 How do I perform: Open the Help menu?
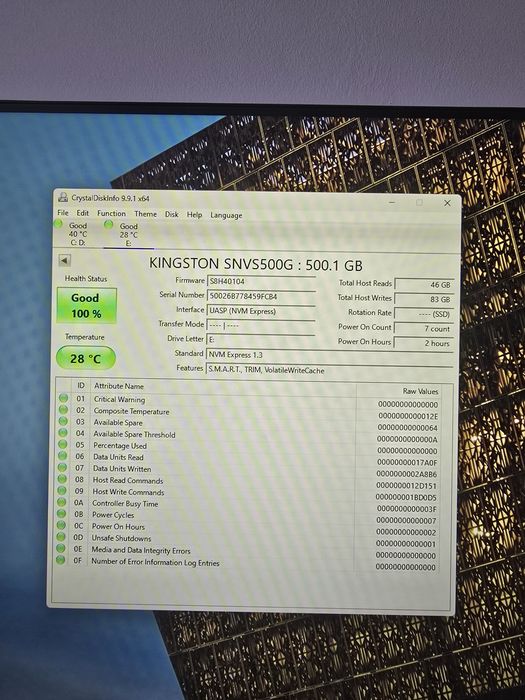pos(194,215)
